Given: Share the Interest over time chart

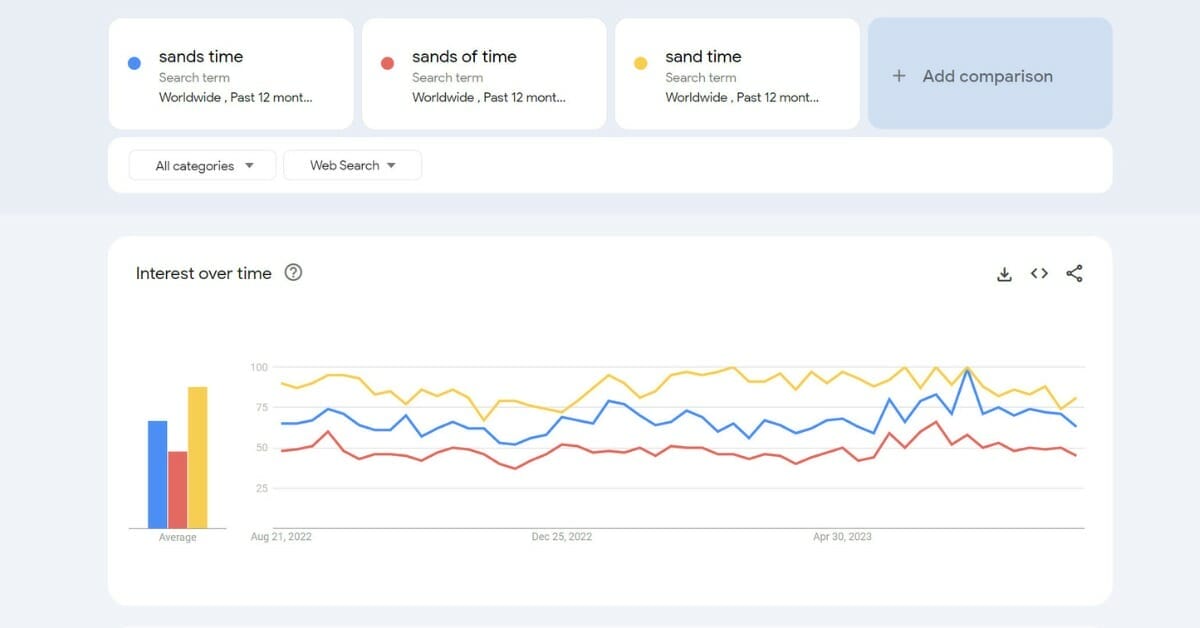Looking at the screenshot, I should (x=1074, y=274).
